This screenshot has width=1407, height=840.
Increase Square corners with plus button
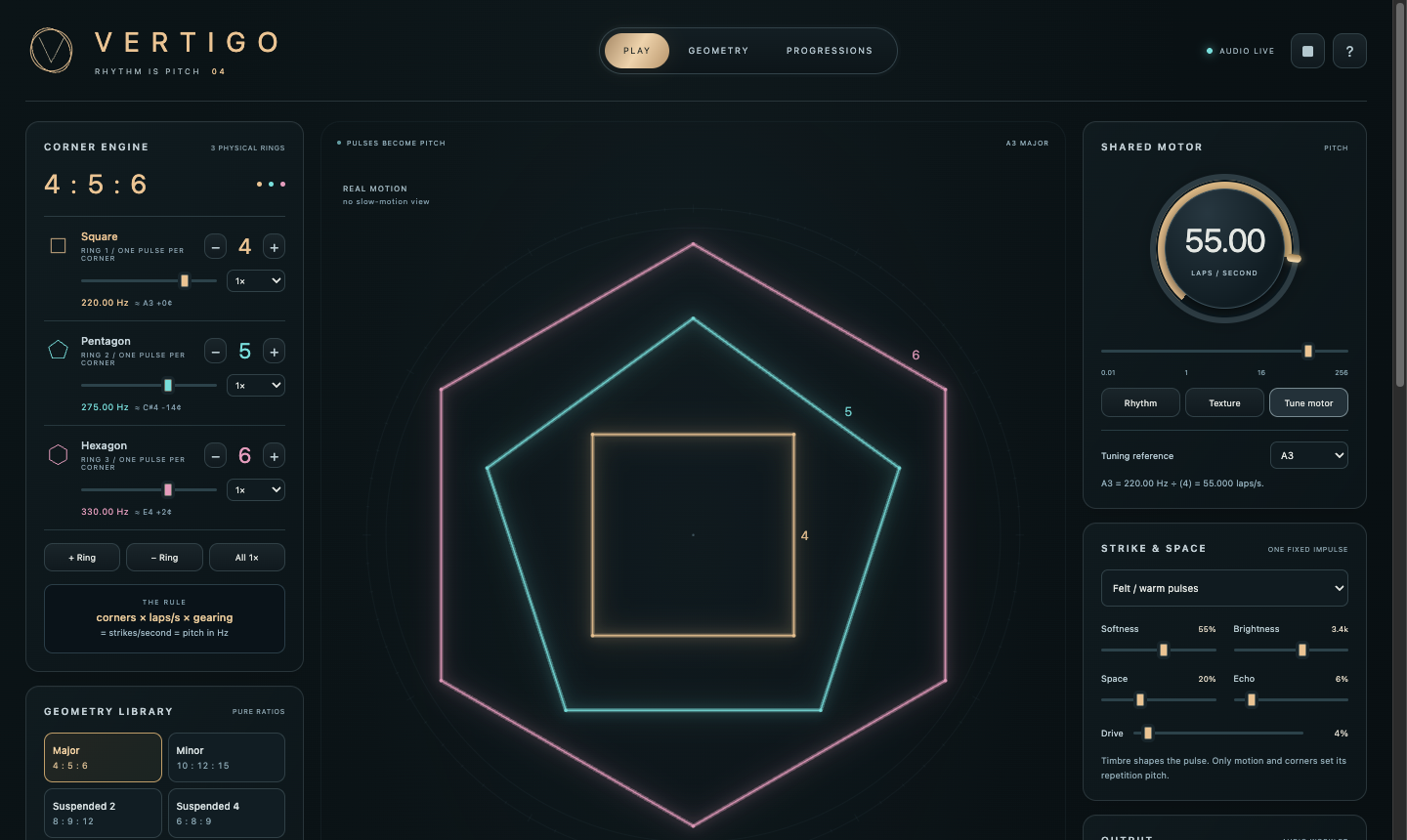(275, 247)
